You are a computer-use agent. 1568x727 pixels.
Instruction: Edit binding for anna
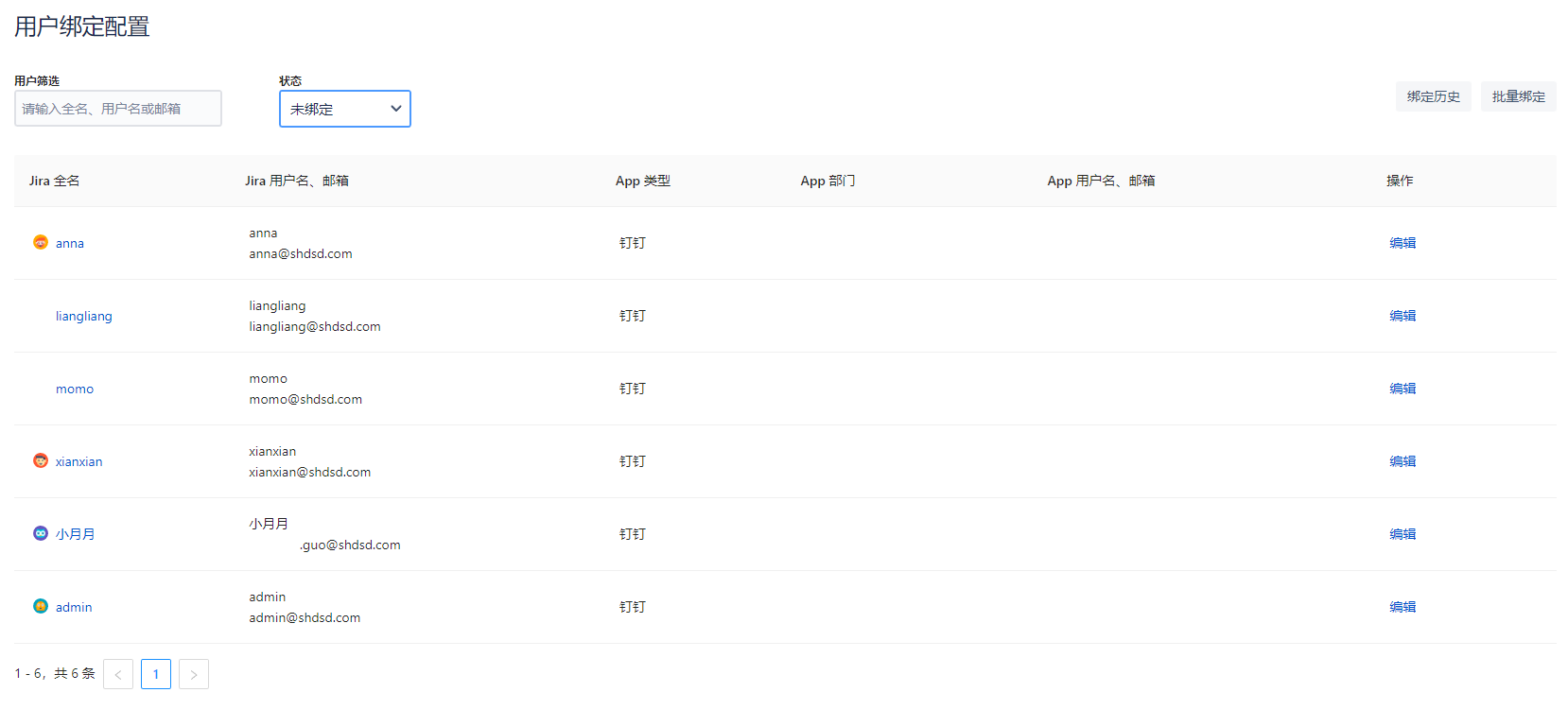1402,243
